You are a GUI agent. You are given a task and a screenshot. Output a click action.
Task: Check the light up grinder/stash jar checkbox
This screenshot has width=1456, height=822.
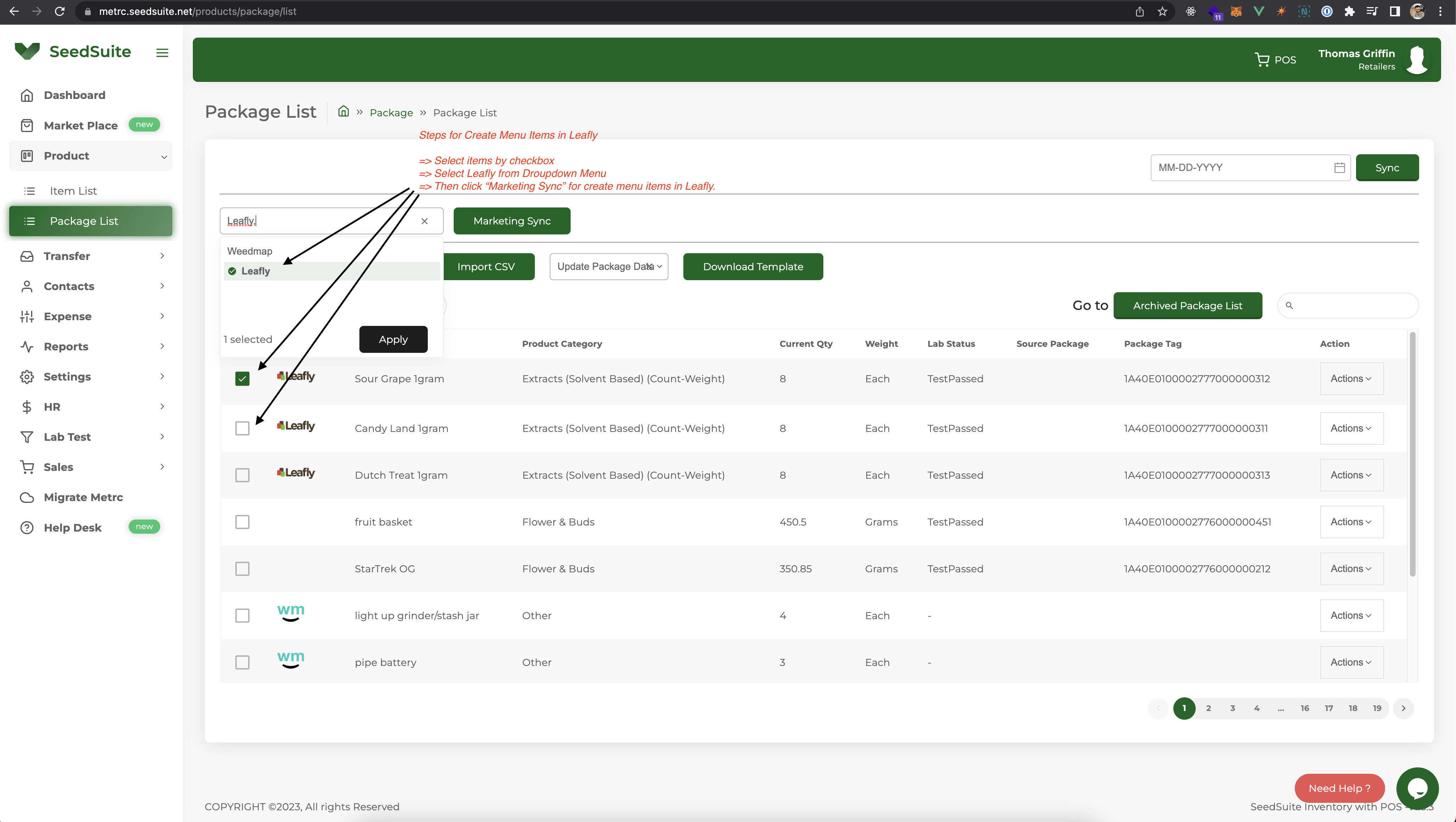tap(242, 616)
